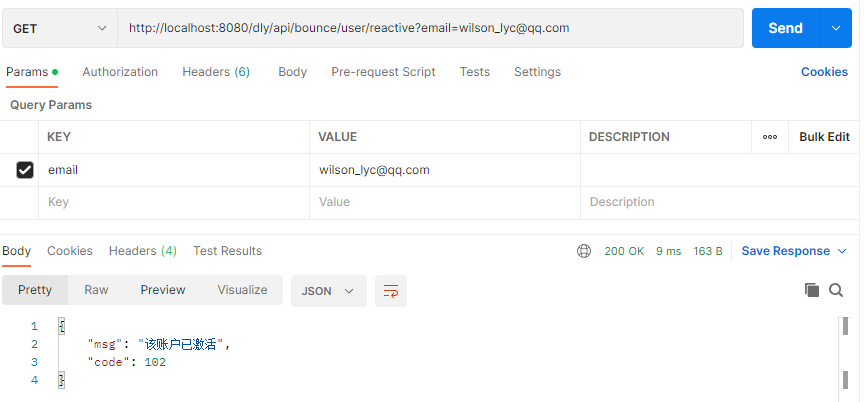Screen dimensions: 864x402
Task: Open the GET method dropdown
Action: [60, 28]
